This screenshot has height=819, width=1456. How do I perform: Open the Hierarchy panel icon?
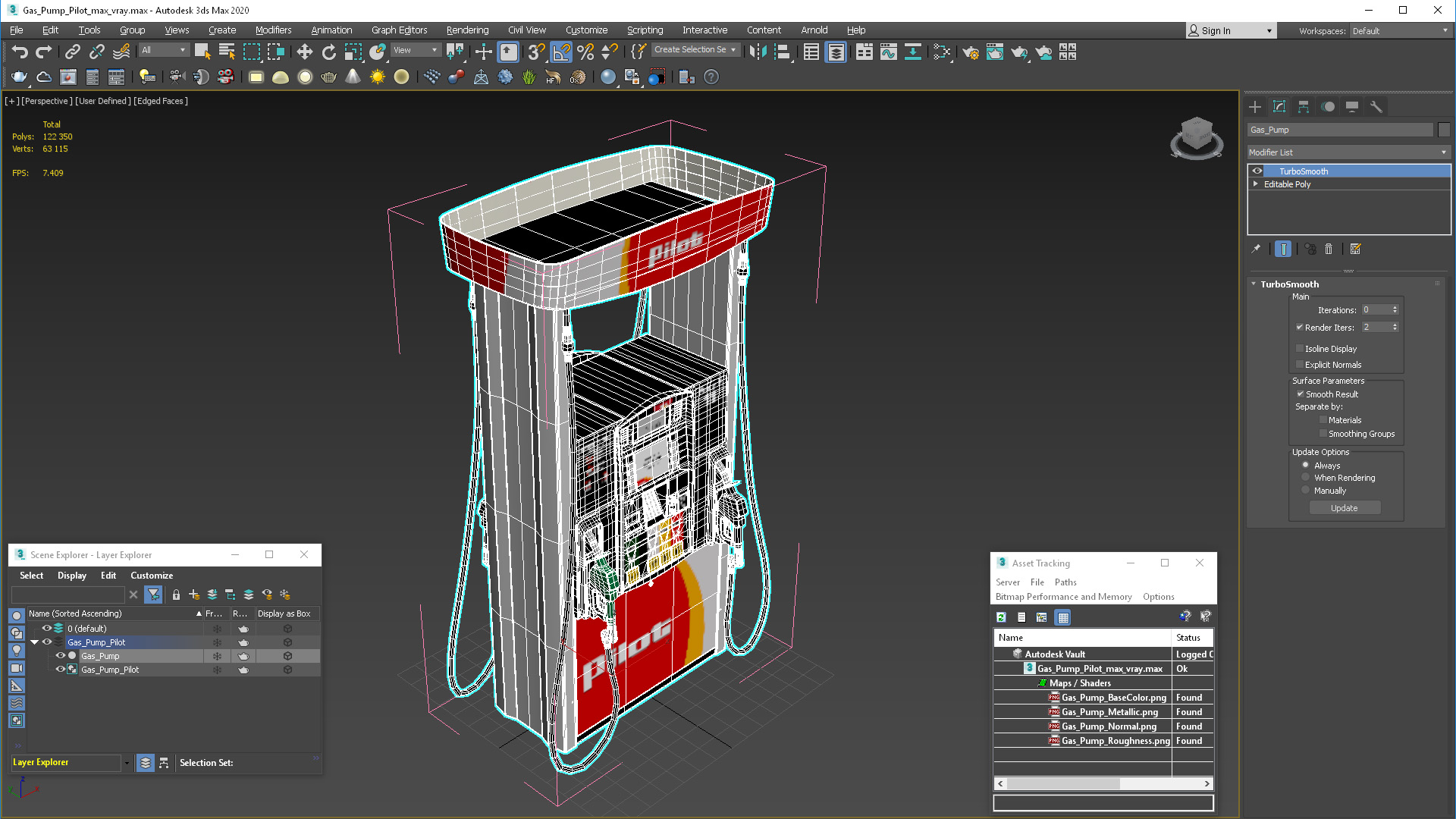tap(1304, 107)
